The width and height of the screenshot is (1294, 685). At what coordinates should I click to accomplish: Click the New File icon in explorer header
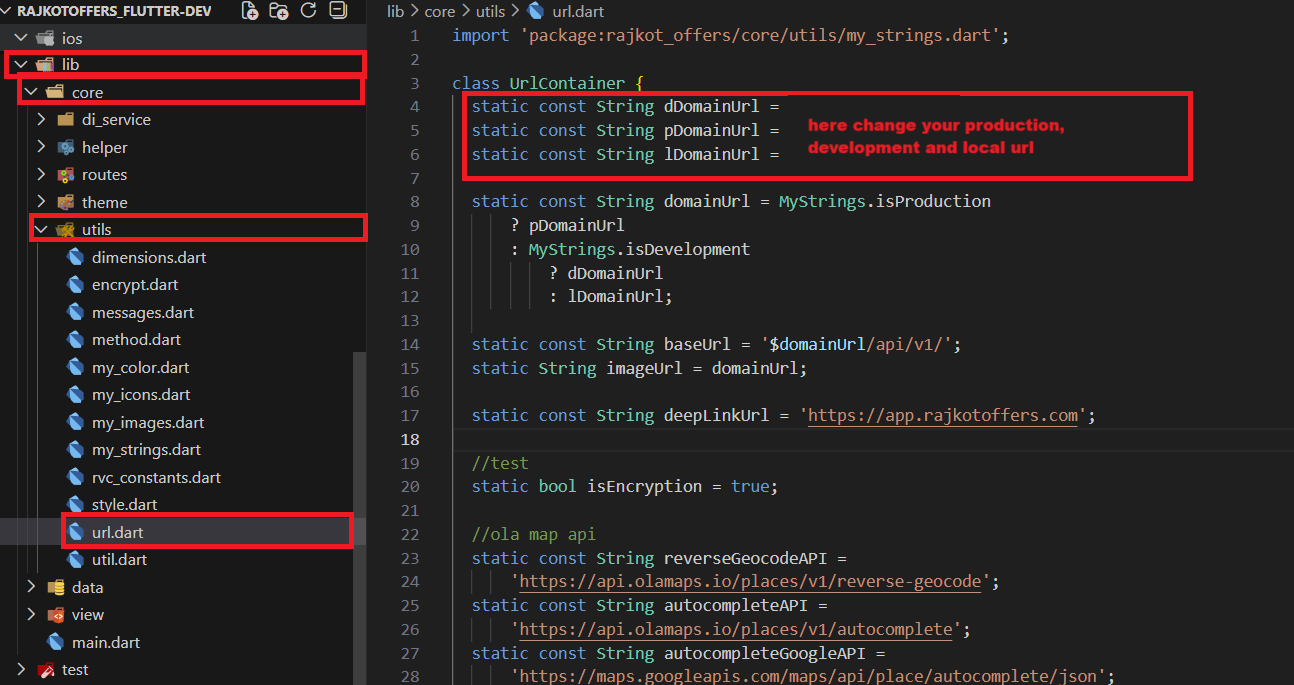[250, 11]
